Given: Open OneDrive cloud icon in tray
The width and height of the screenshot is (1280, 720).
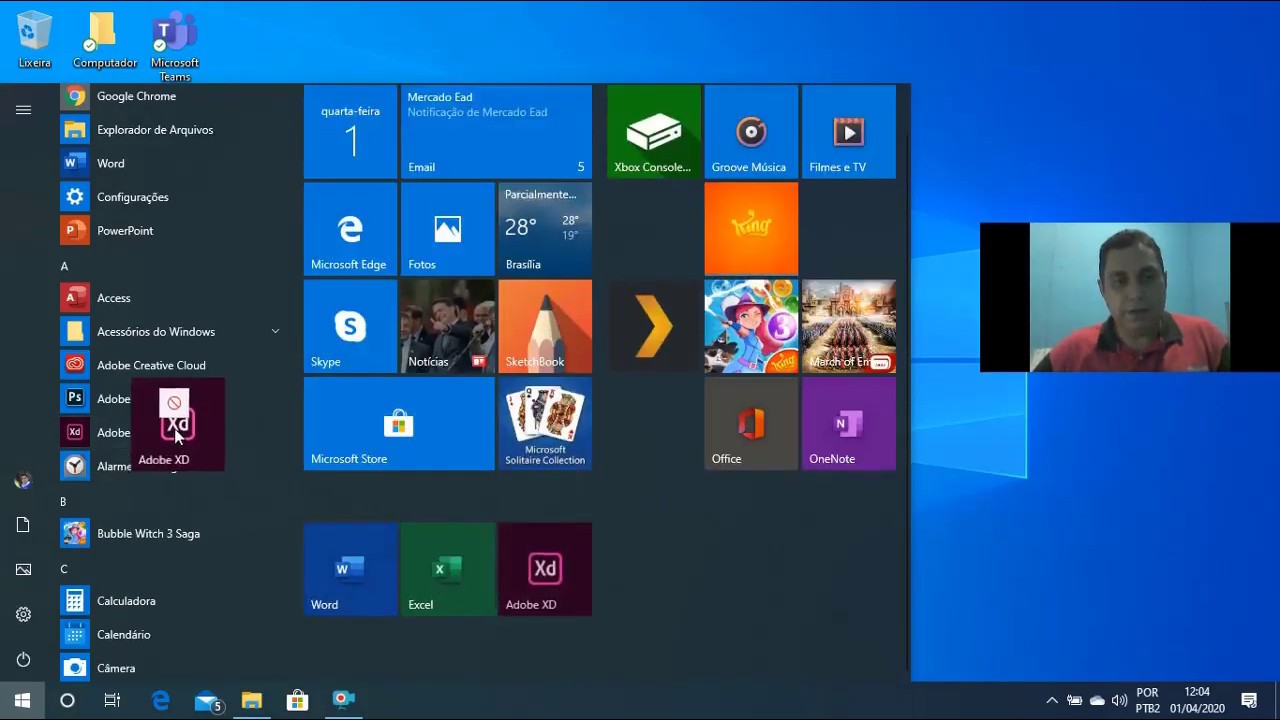Looking at the screenshot, I should coord(1097,701).
